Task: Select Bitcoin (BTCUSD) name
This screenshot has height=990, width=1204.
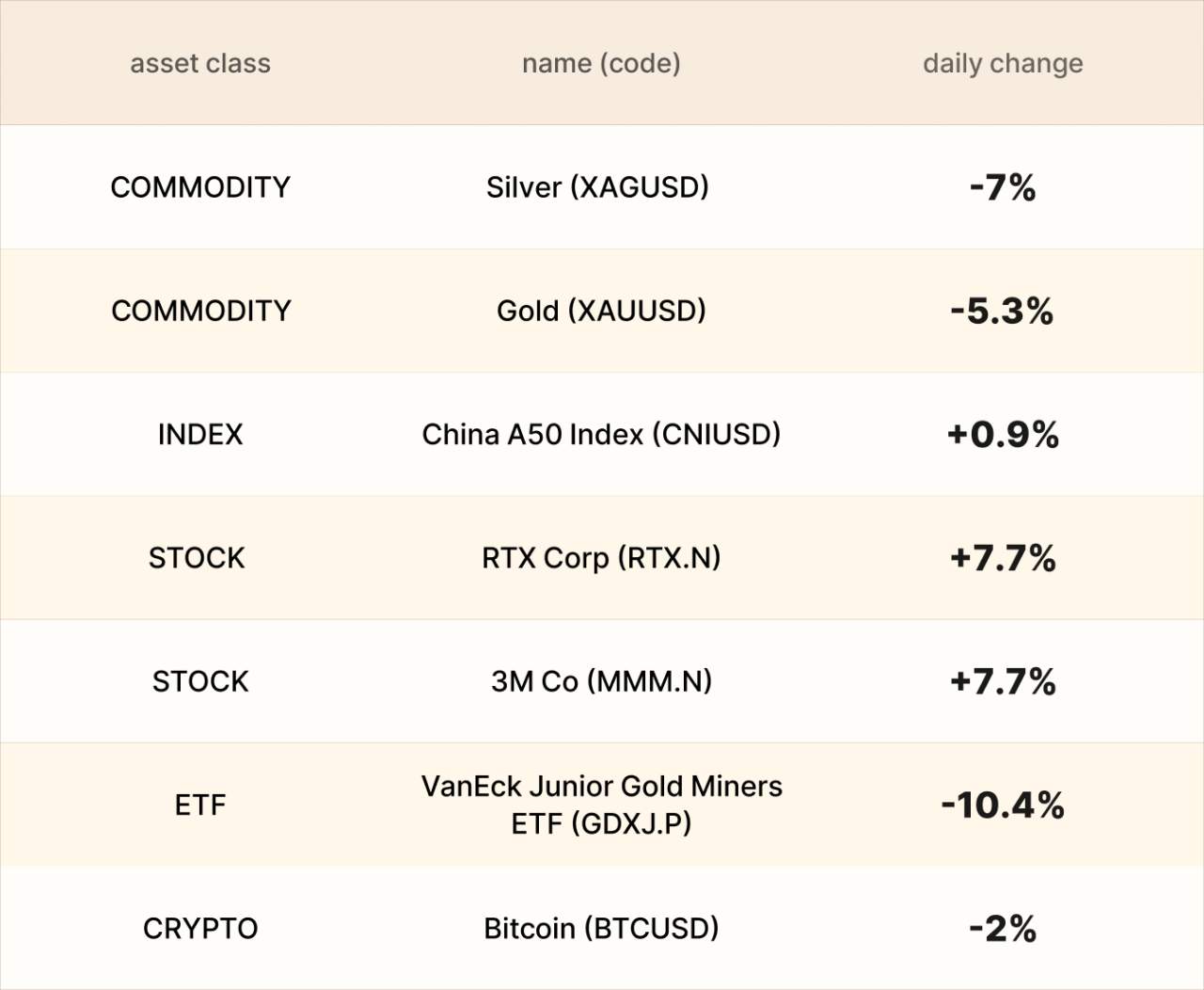Action: click(601, 928)
